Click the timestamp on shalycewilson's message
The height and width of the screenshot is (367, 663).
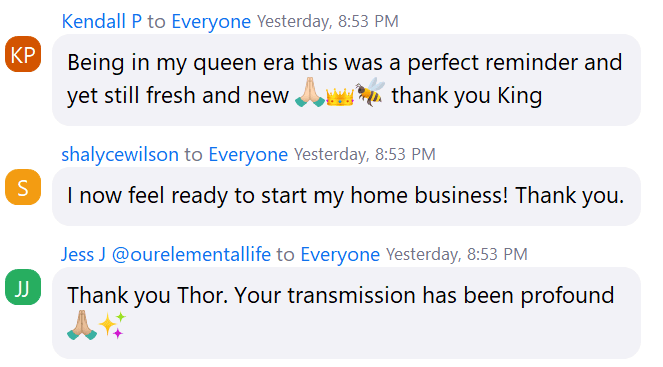(364, 154)
